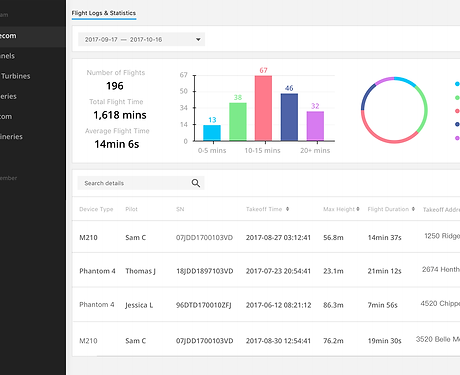This screenshot has width=460, height=375.
Task: Click flight duration 14min 37s
Action: [384, 238]
